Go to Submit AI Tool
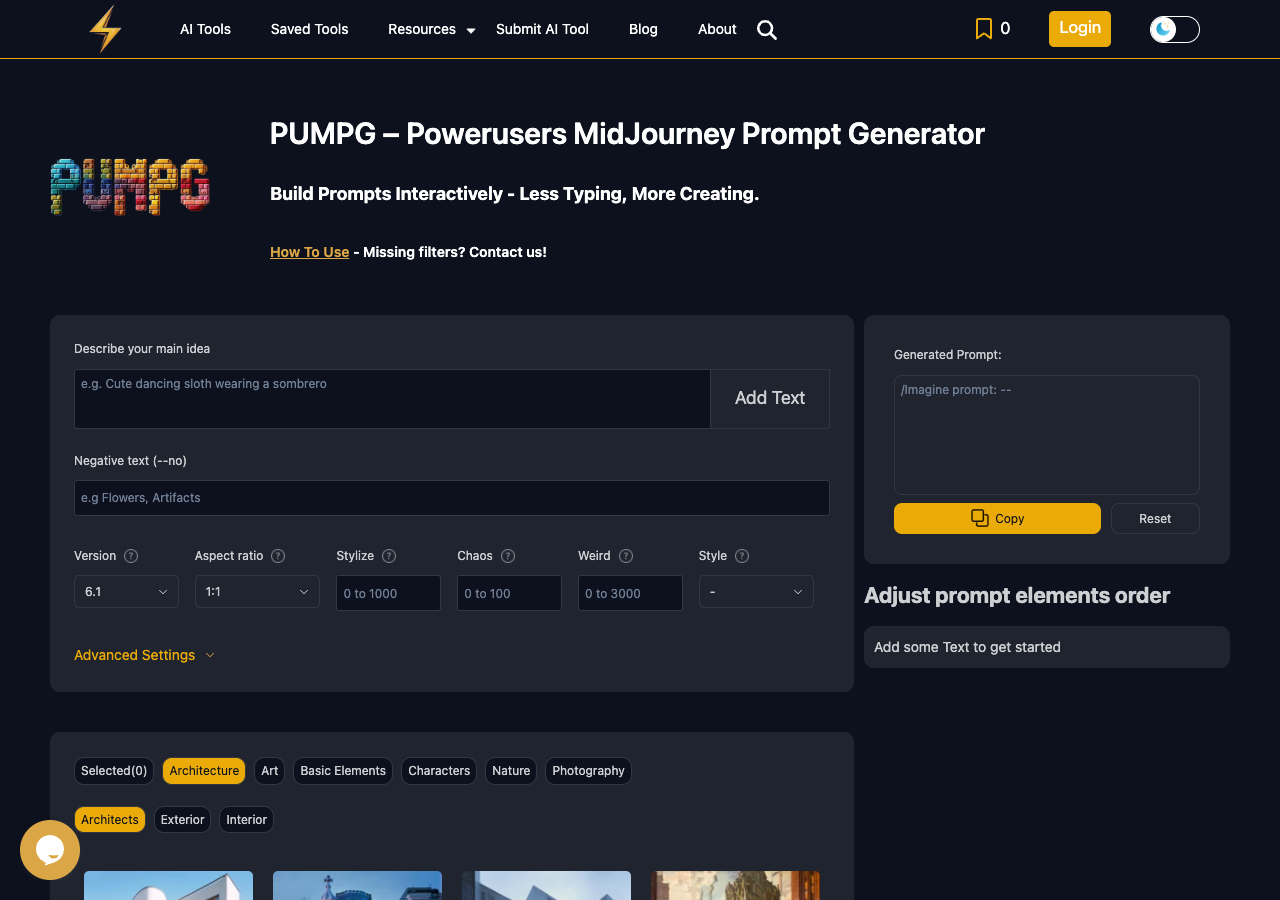Viewport: 1280px width, 900px height. 542,29
